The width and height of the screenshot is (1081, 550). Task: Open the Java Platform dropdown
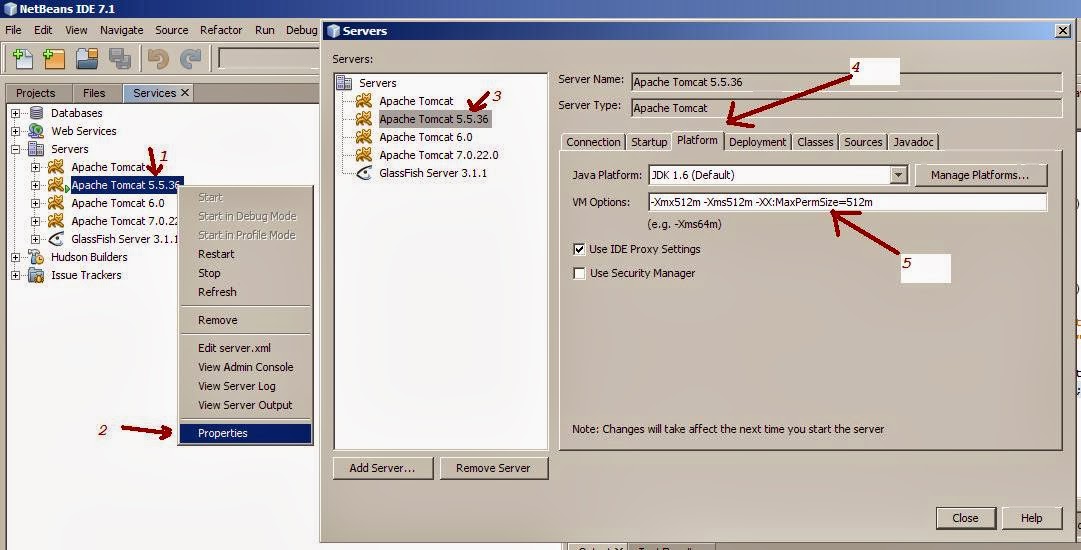tap(898, 175)
